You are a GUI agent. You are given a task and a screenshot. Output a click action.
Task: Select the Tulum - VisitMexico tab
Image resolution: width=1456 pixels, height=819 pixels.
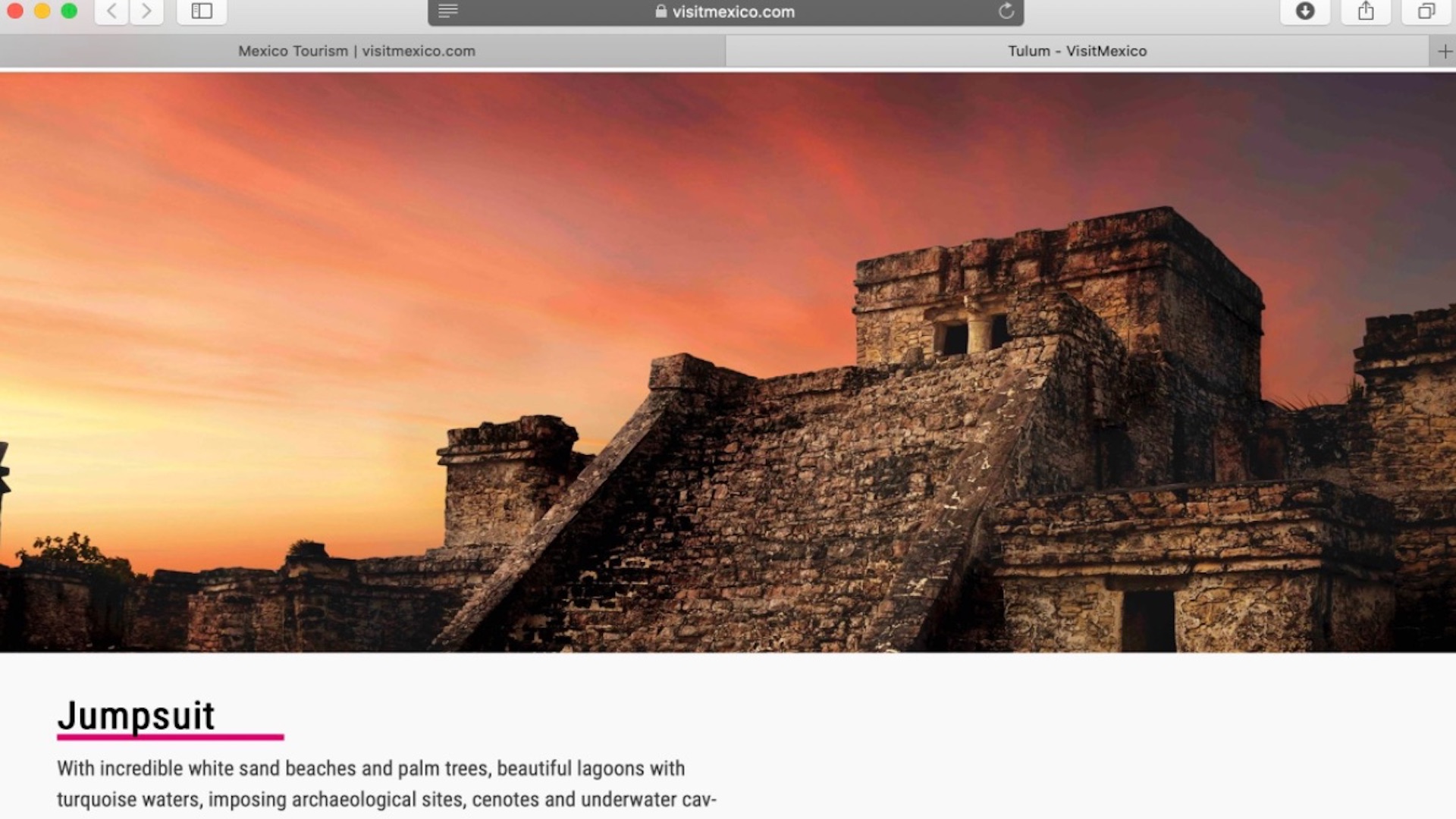(x=1077, y=52)
